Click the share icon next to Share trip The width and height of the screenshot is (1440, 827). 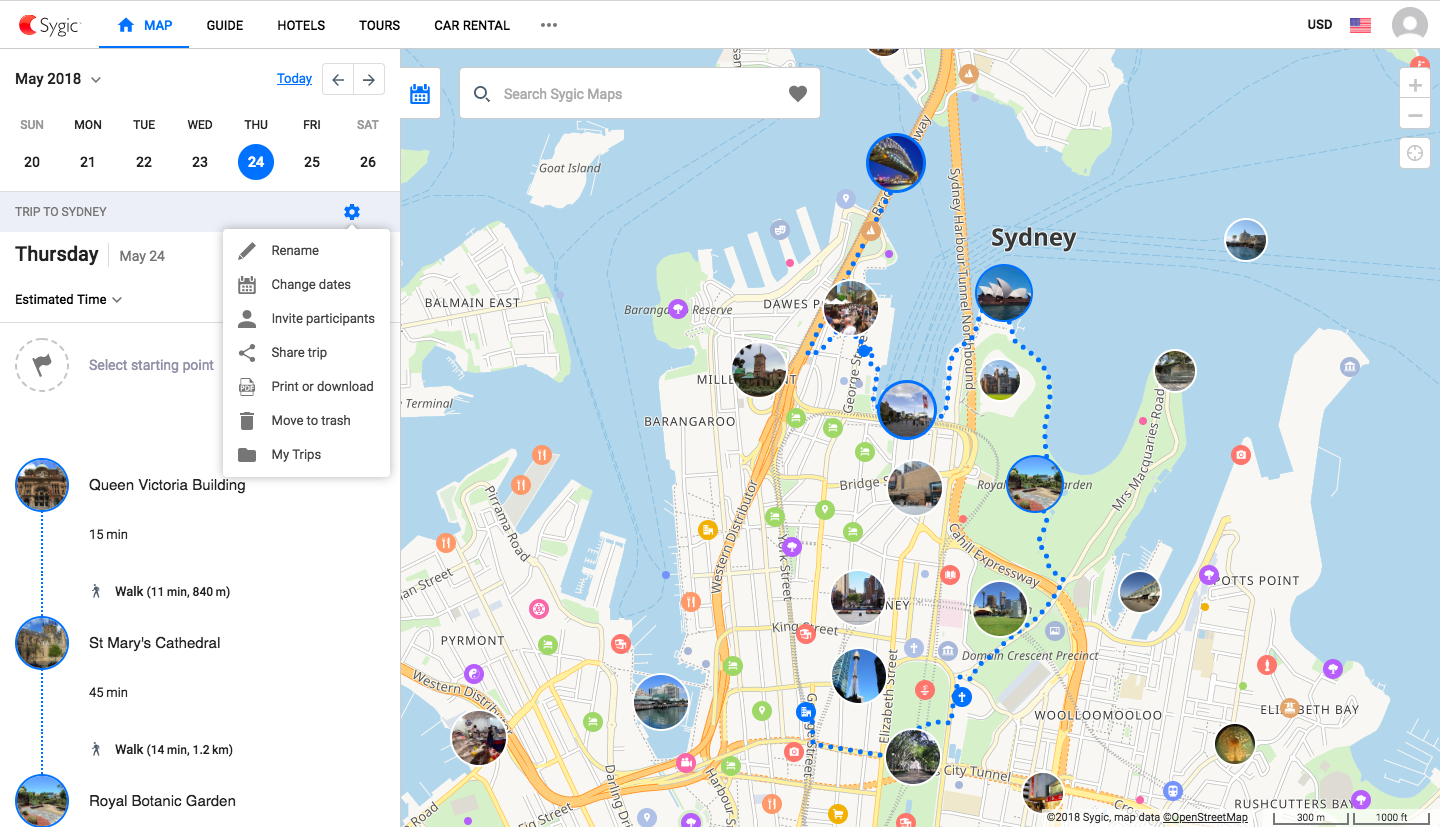pyautogui.click(x=247, y=353)
